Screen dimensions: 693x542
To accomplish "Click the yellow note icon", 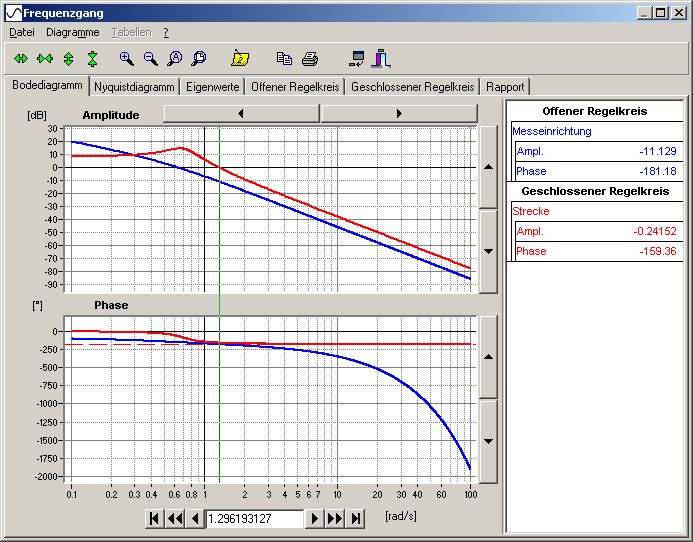I will coord(240,58).
